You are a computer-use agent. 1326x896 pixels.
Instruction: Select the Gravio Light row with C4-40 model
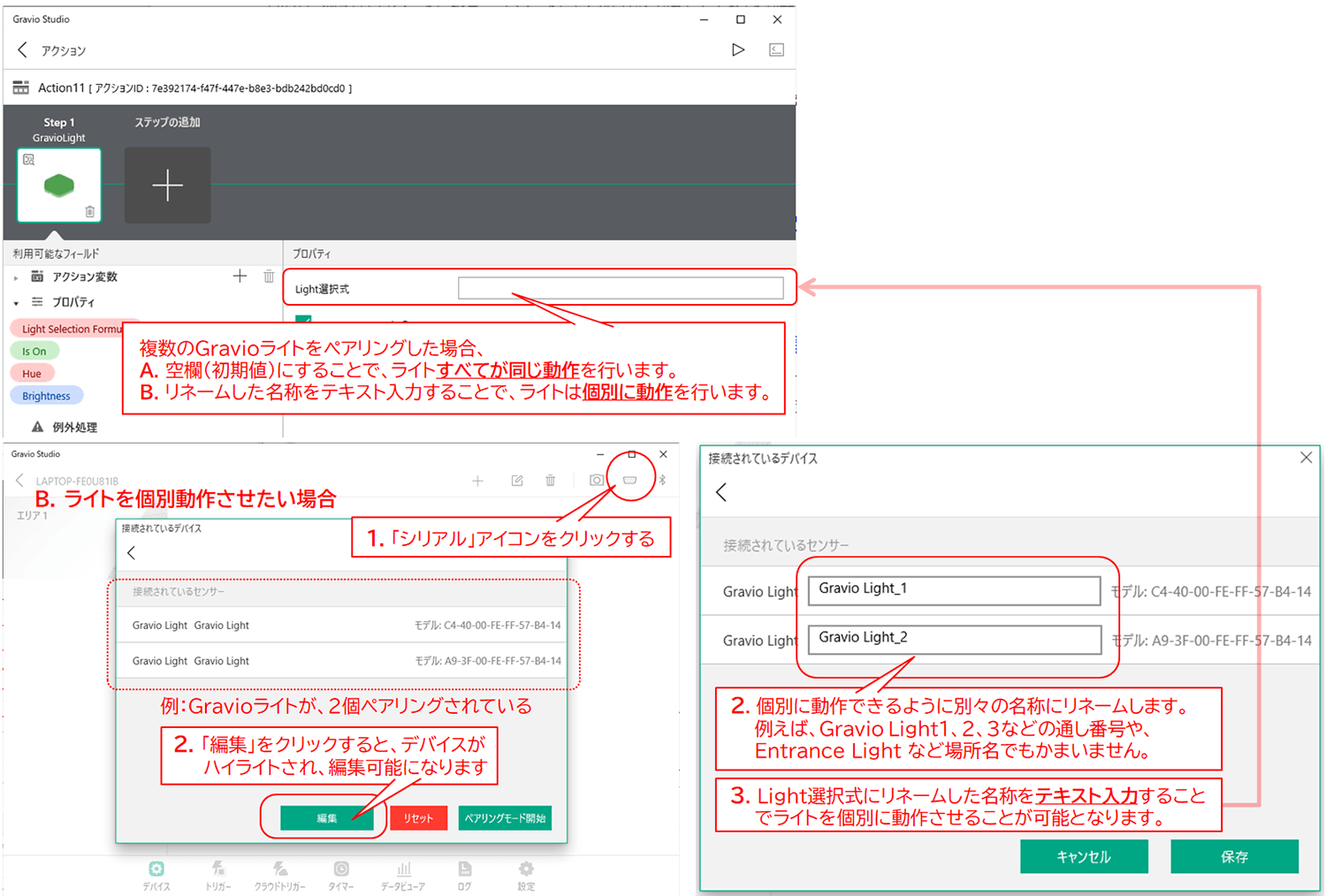[341, 626]
